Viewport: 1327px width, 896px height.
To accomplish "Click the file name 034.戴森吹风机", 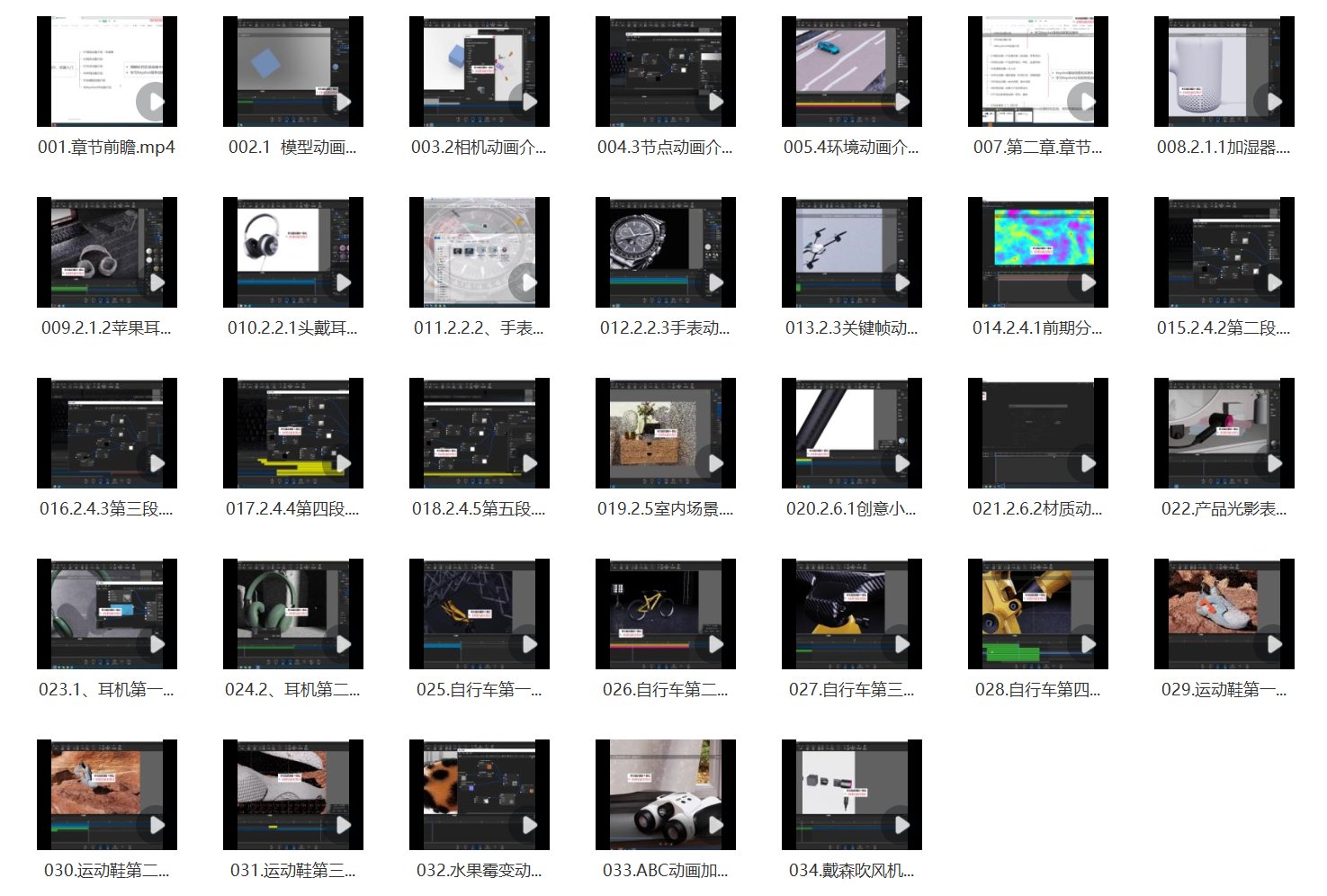I will coord(851,871).
